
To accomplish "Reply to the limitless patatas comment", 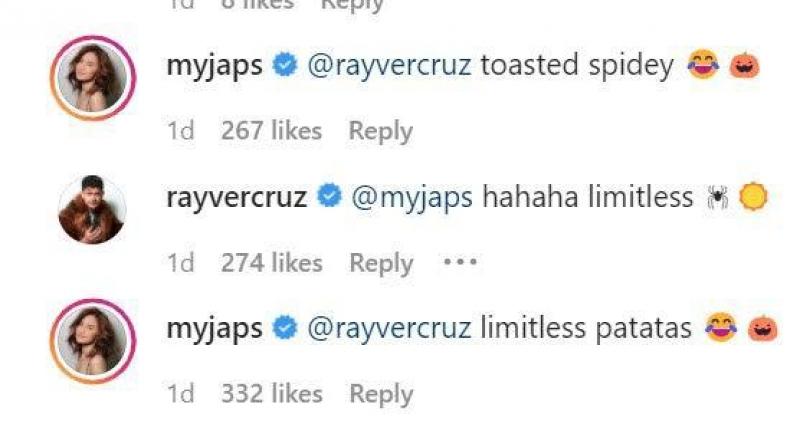I will click(x=381, y=394).
